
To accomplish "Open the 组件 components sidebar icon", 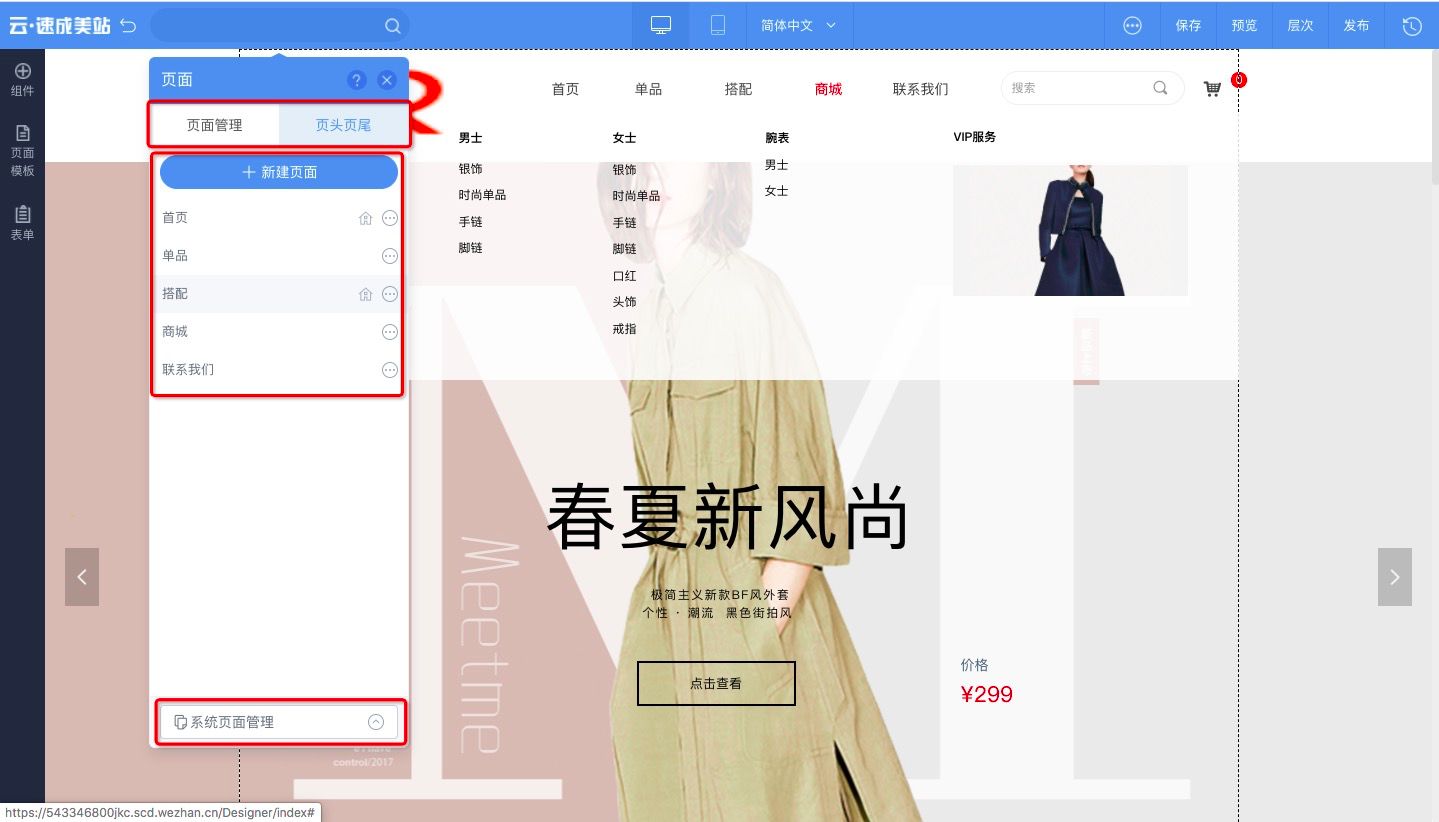I will coord(22,79).
